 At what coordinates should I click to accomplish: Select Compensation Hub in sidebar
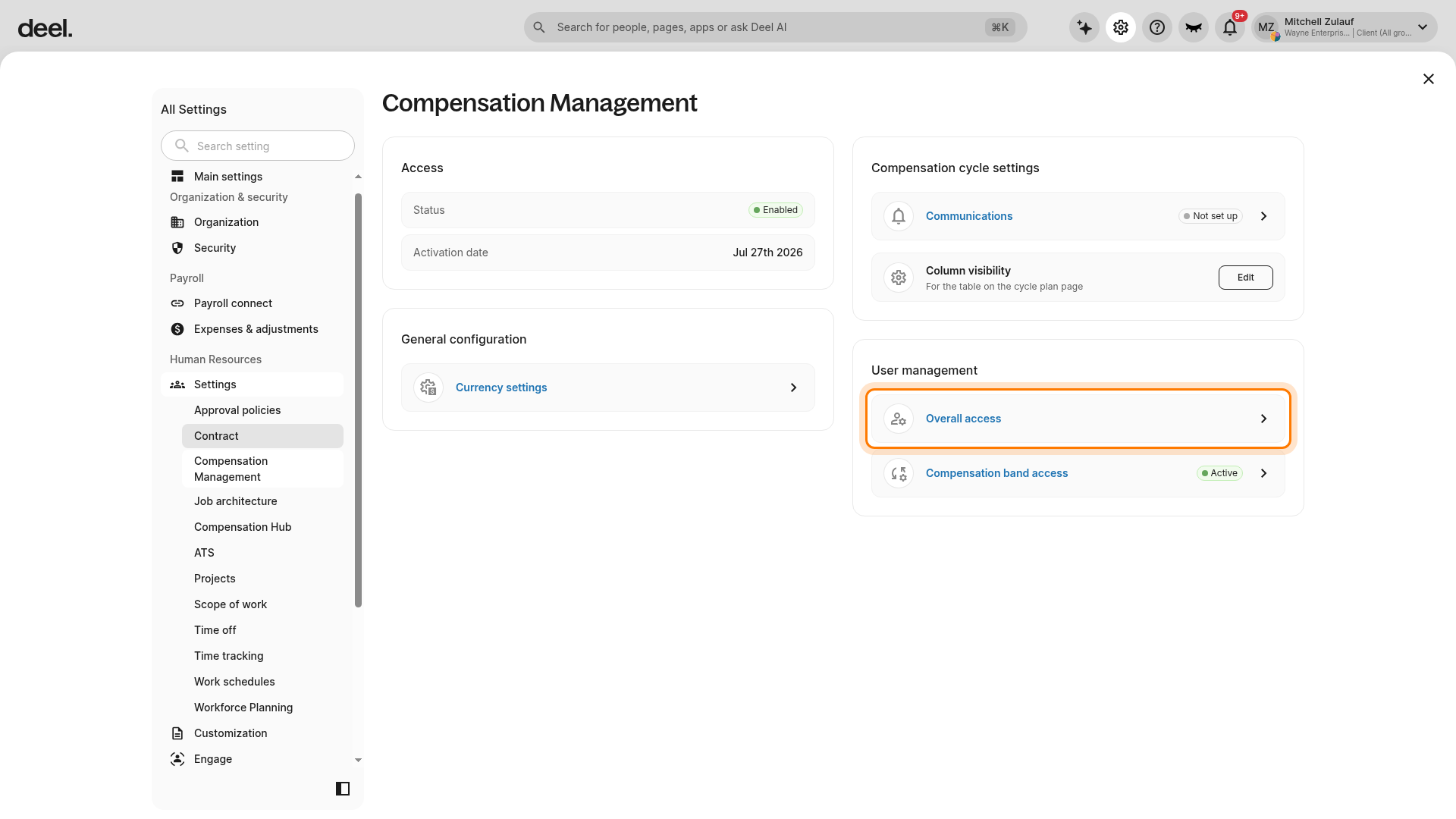[x=262, y=527]
